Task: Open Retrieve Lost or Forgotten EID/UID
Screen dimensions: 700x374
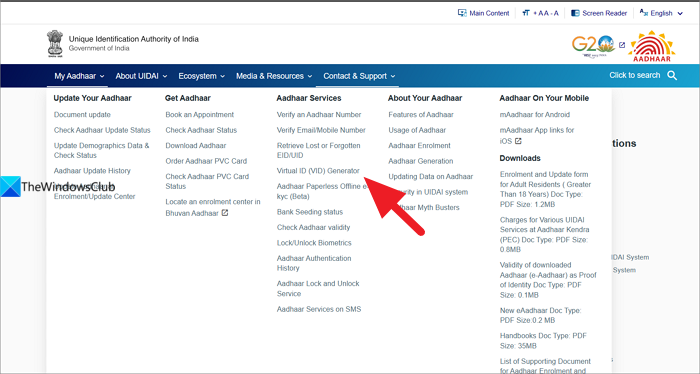Action: [318, 150]
